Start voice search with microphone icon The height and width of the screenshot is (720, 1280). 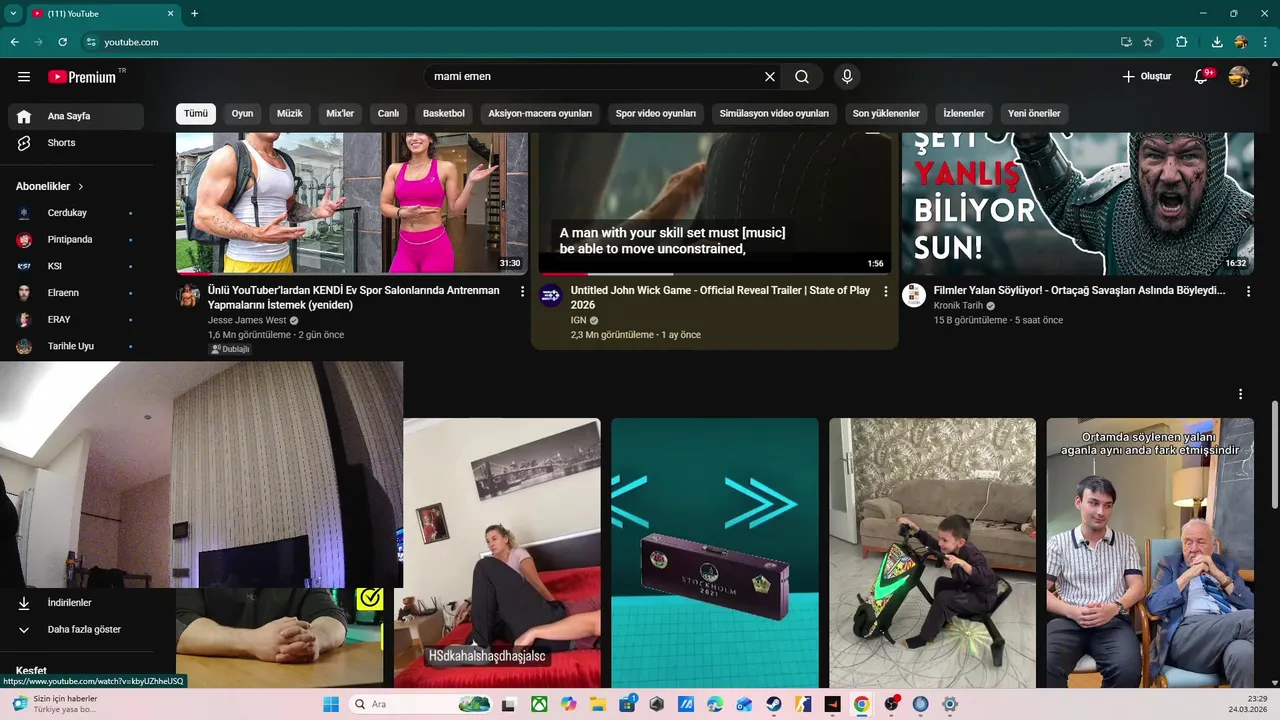pyautogui.click(x=847, y=77)
